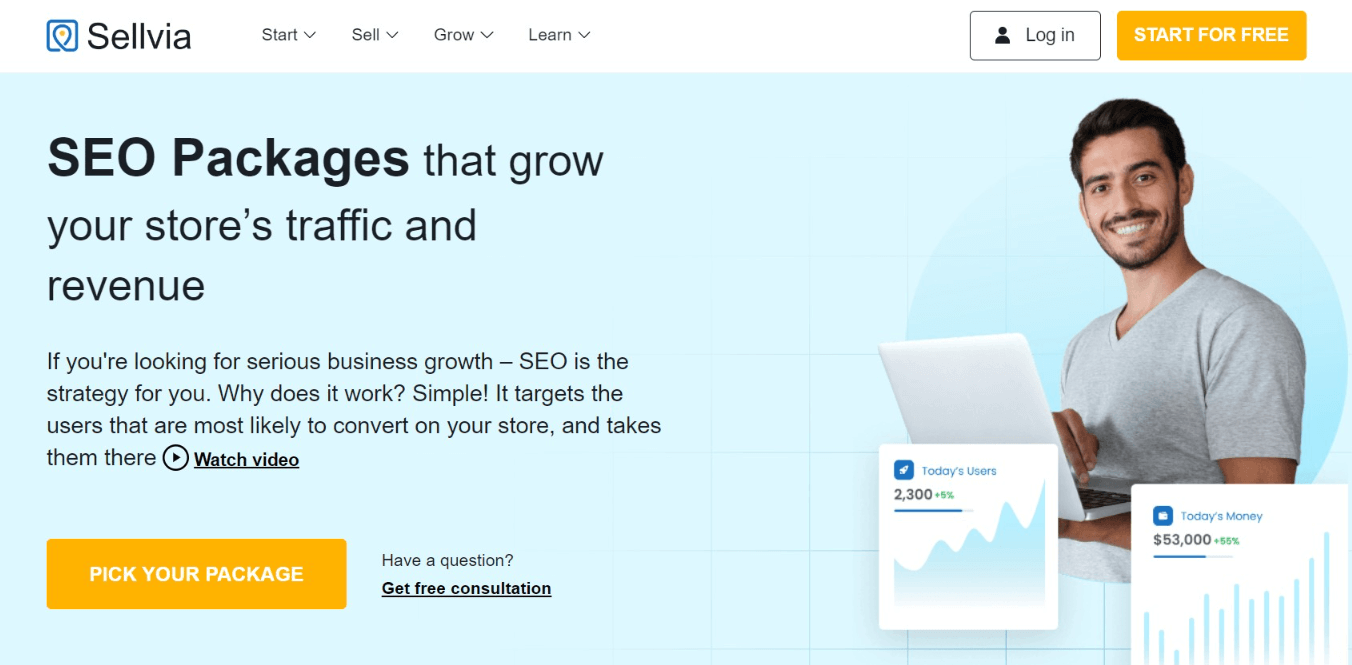Follow the Get free consultation link
Image resolution: width=1352 pixels, height=665 pixels.
point(466,588)
